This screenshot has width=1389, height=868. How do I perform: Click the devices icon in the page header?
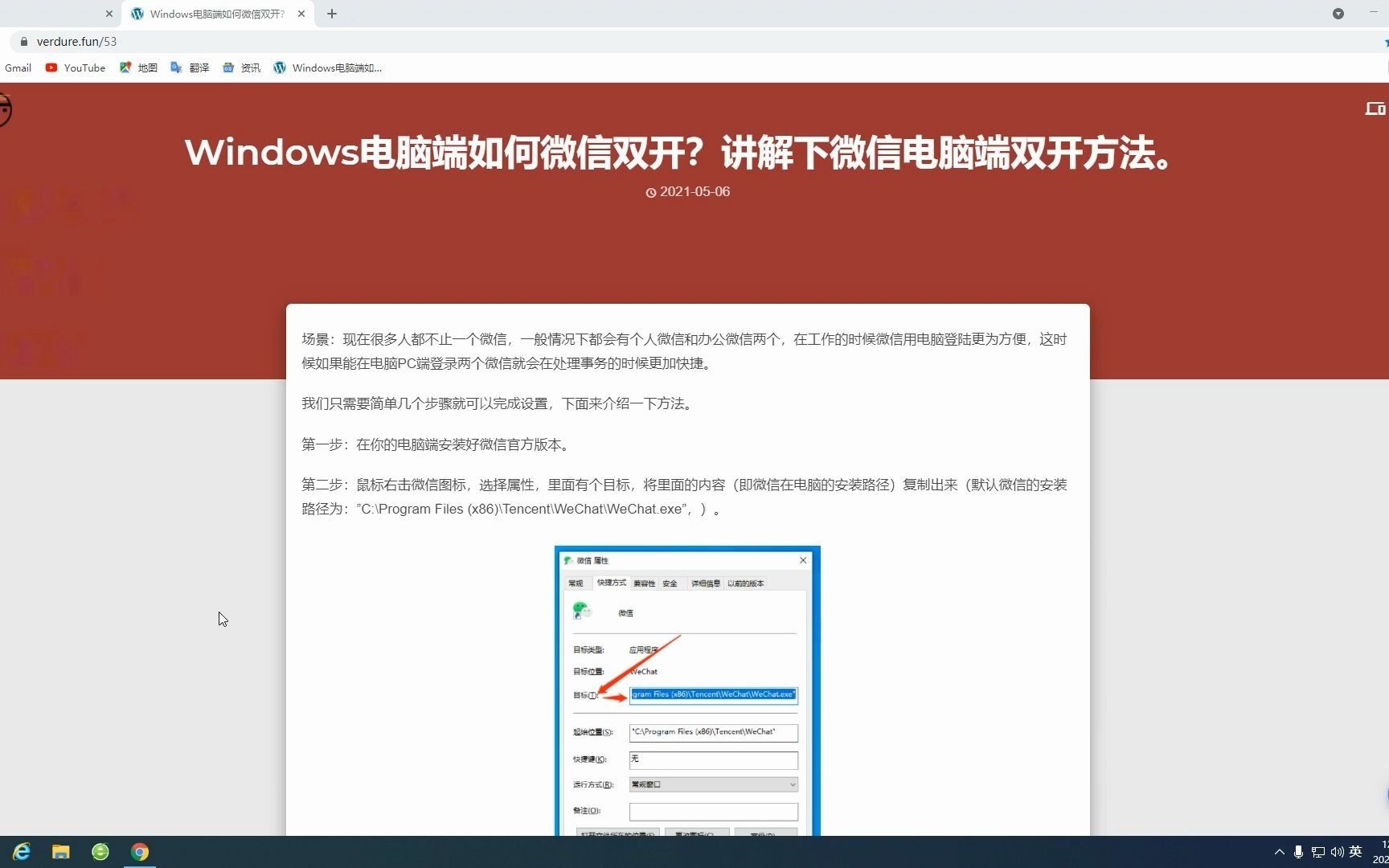[x=1375, y=108]
